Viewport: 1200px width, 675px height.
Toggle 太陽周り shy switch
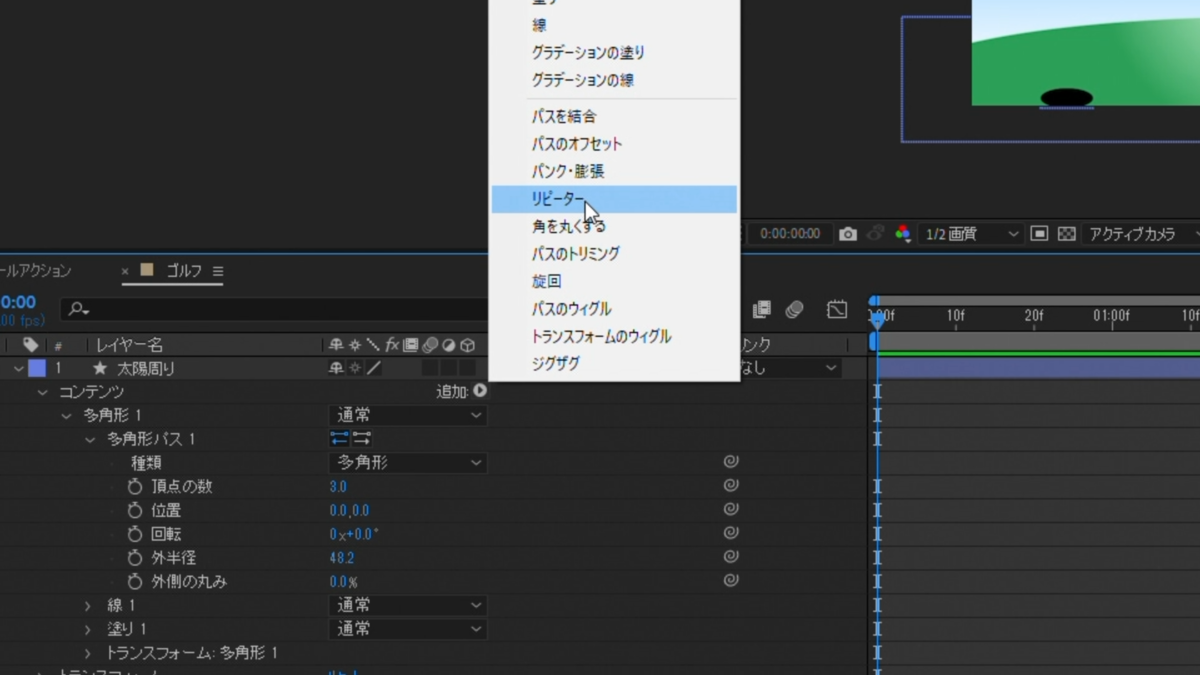pos(336,369)
